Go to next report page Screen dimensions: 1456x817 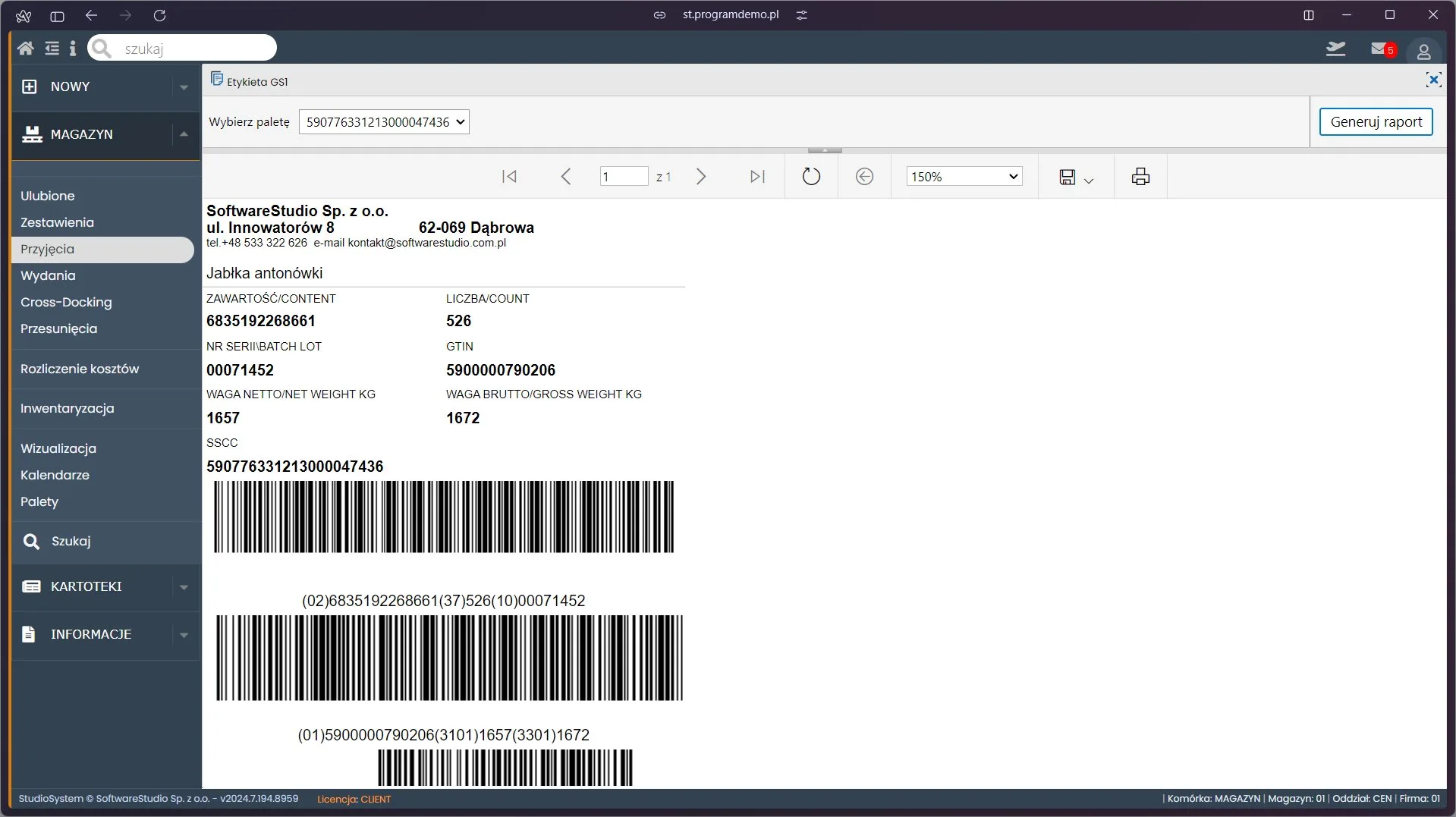701,177
